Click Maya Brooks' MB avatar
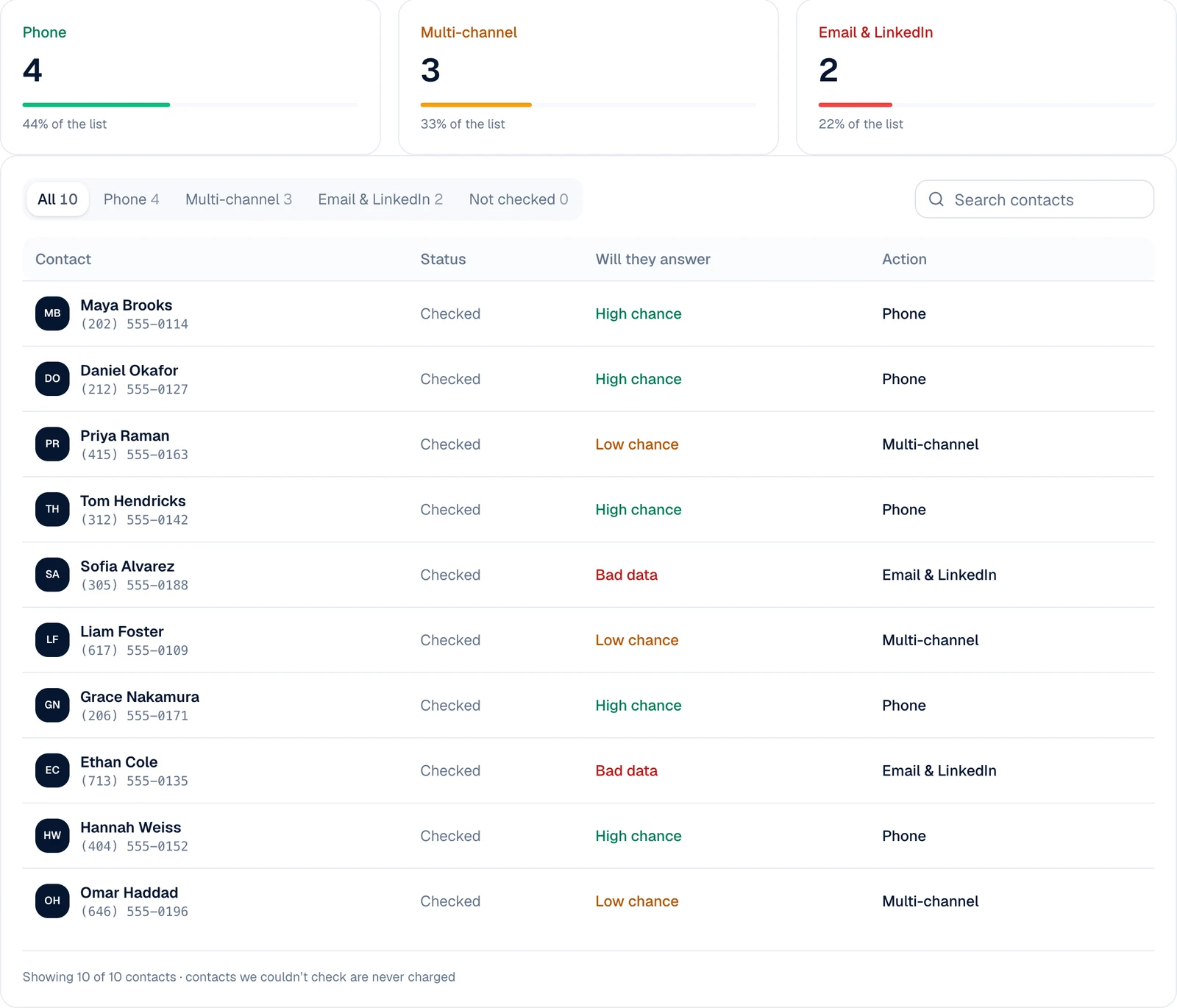 pyautogui.click(x=52, y=313)
